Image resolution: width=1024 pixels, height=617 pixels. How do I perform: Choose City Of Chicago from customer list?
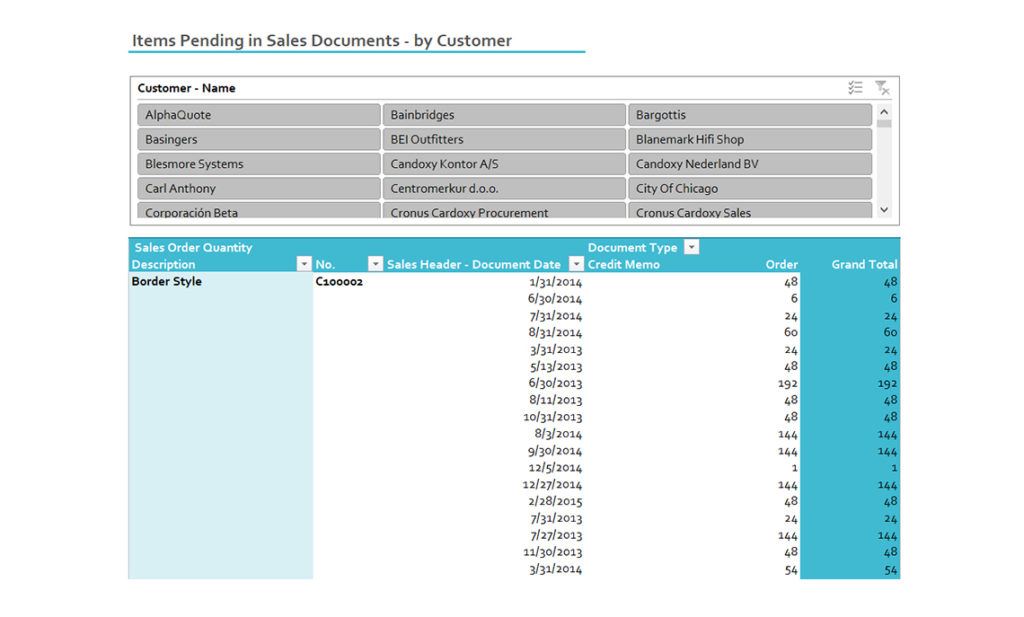[x=749, y=188]
